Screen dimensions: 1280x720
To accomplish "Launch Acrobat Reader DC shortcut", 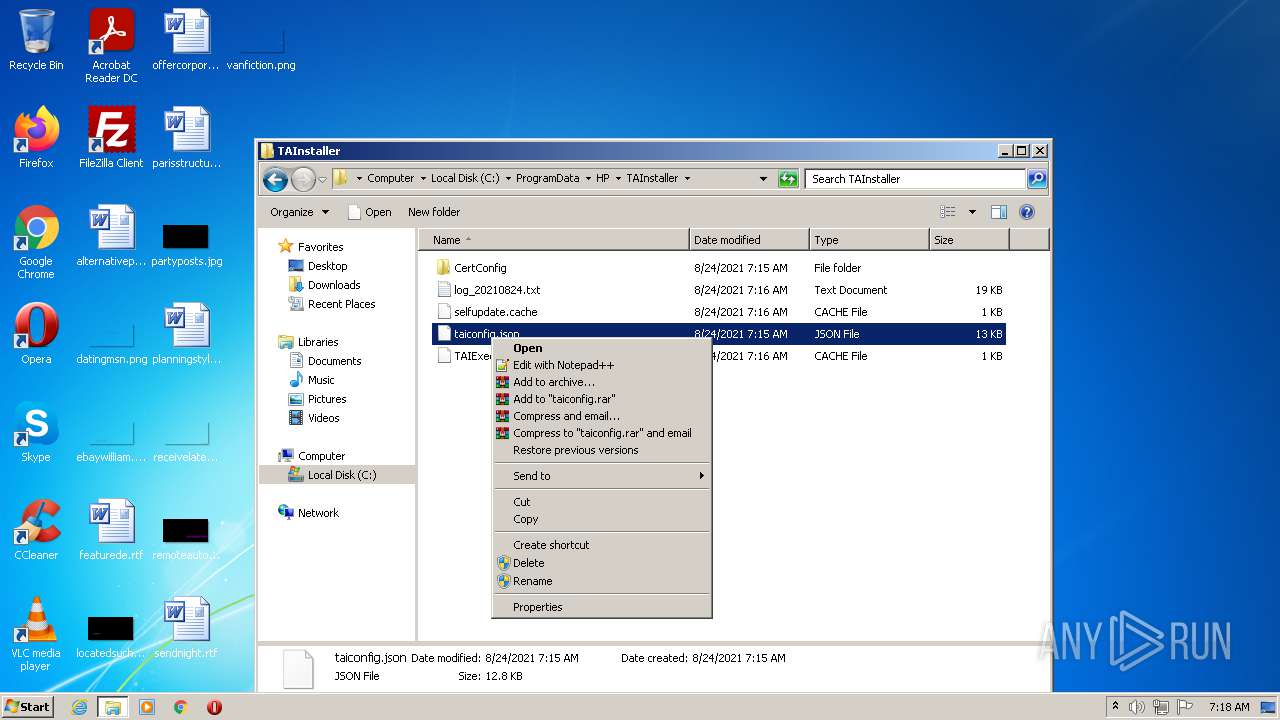I will [x=111, y=46].
